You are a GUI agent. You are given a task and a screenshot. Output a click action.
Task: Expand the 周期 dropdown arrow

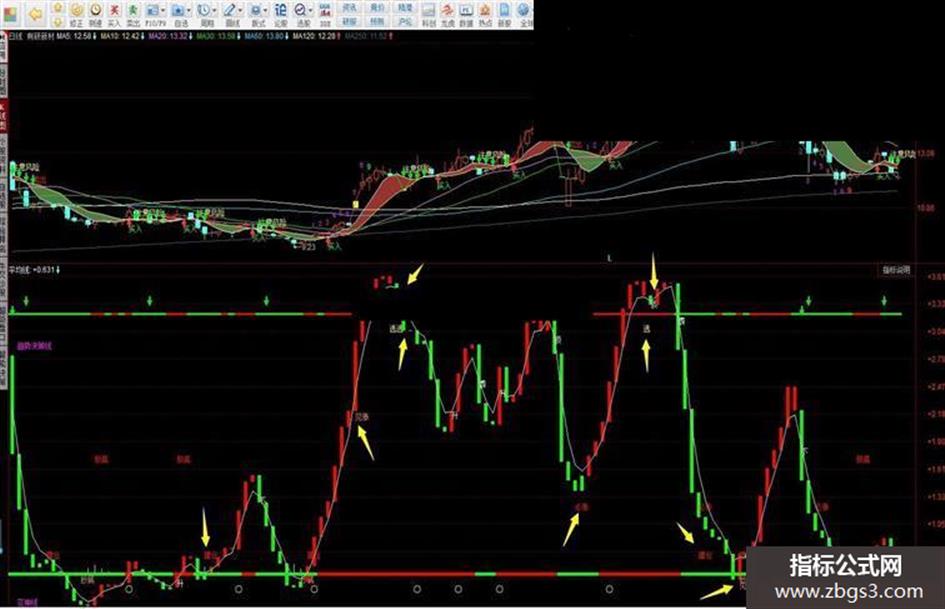point(215,10)
